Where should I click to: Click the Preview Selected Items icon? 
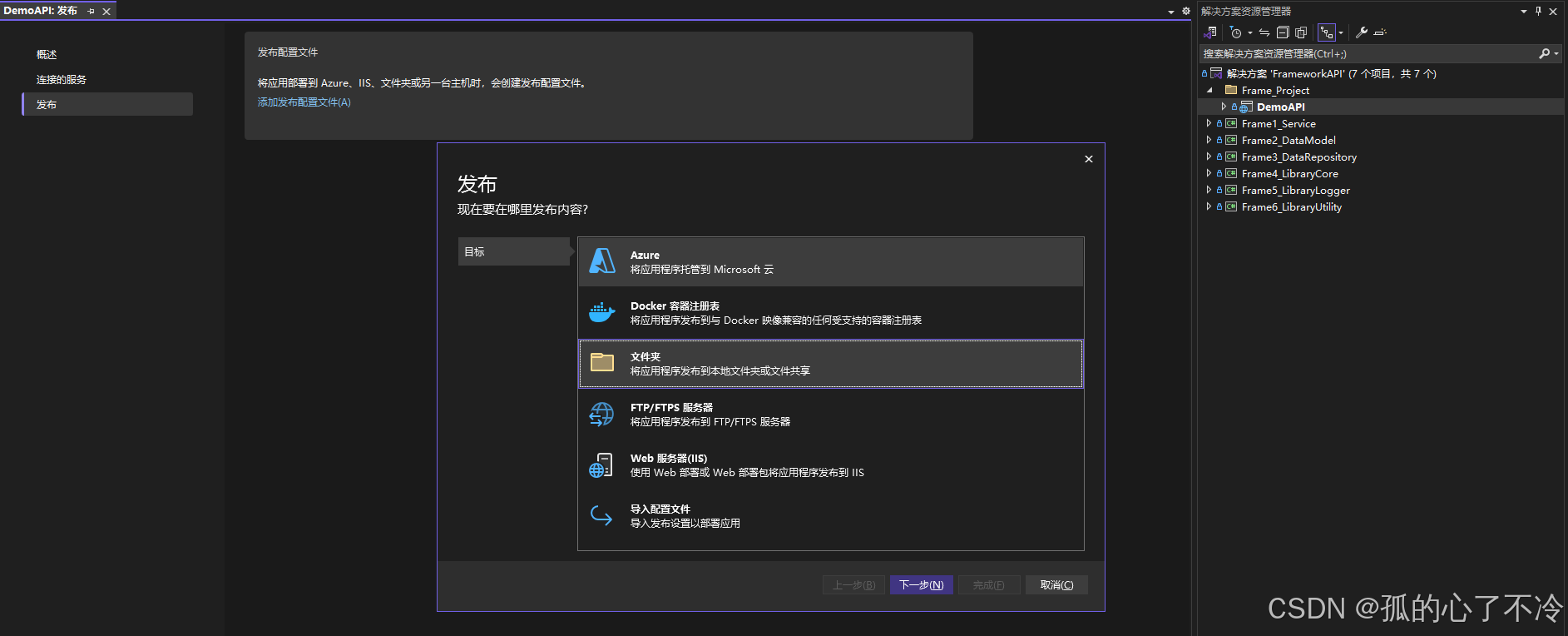pos(1380,32)
